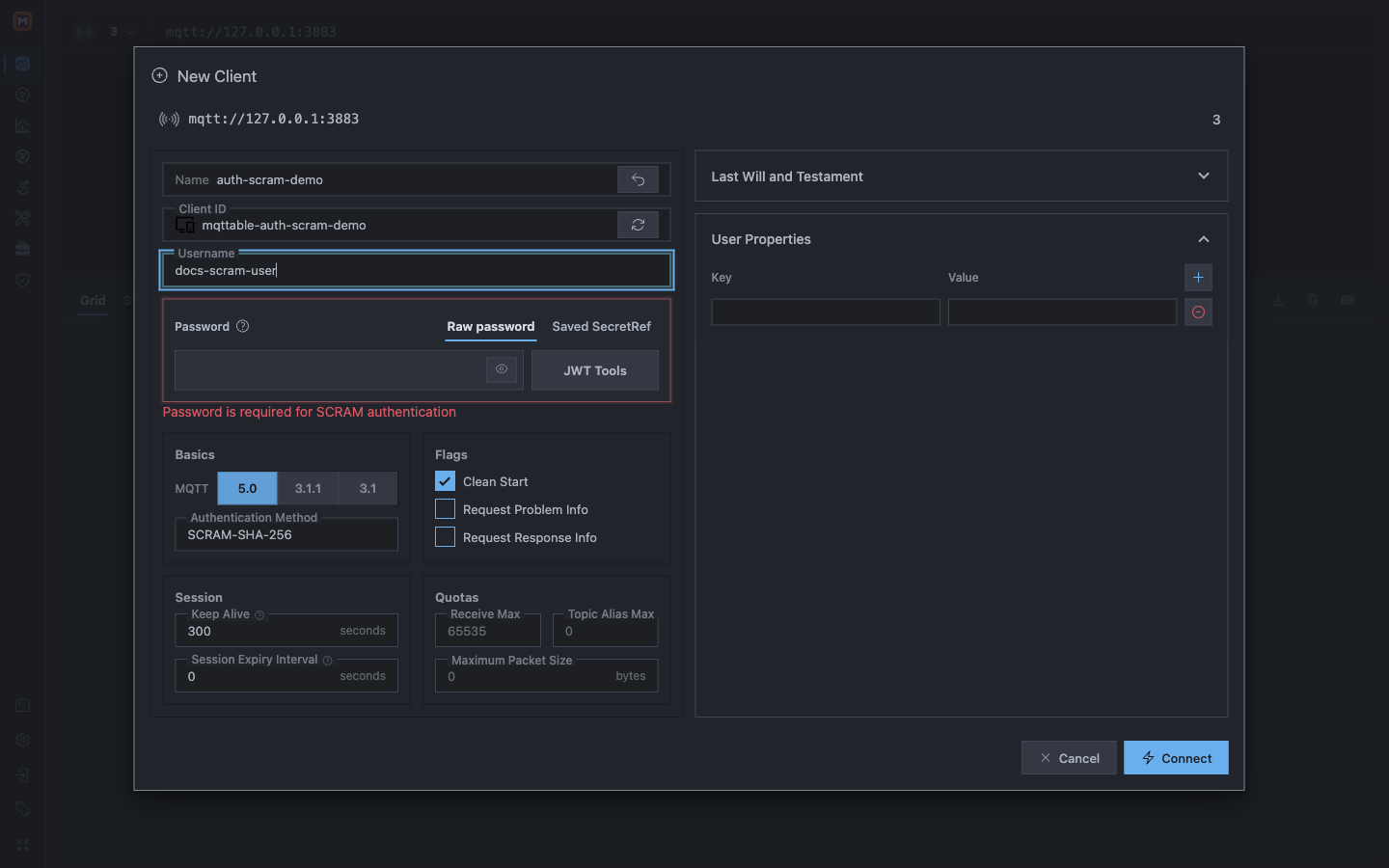Regenerate the Client ID with the refresh icon
Image resolution: width=1389 pixels, height=868 pixels.
click(x=638, y=225)
